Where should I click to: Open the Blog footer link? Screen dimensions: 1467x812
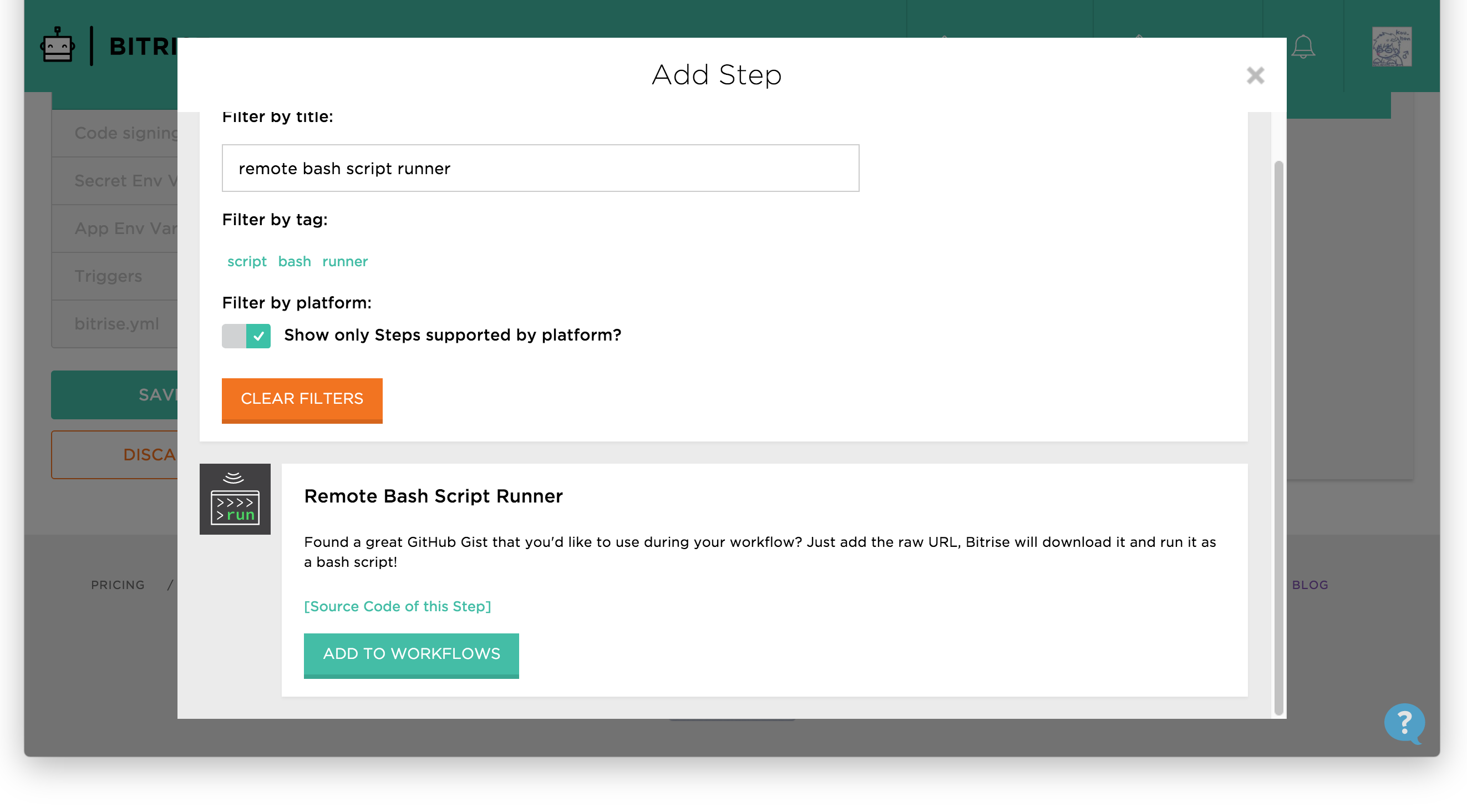tap(1309, 585)
